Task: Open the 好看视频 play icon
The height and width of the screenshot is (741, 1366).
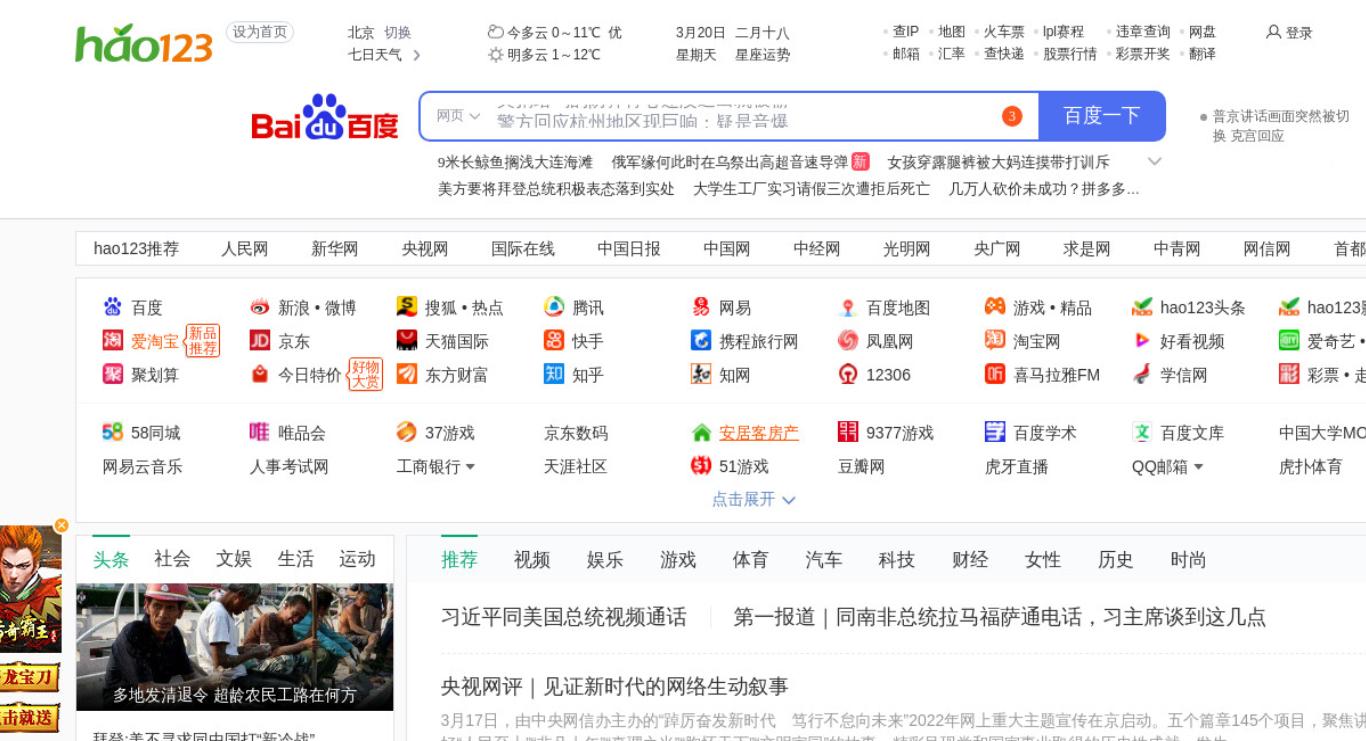Action: click(x=1142, y=341)
